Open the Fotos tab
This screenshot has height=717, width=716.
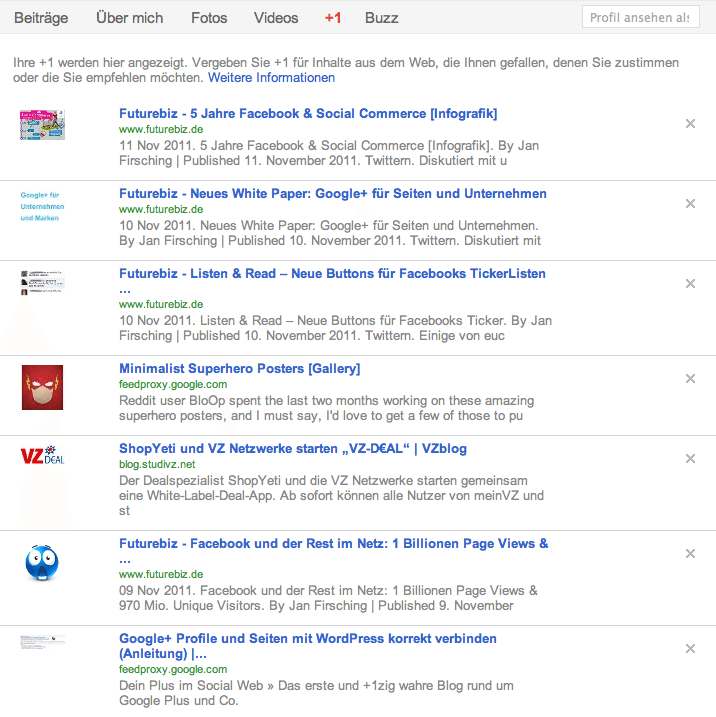coord(209,18)
